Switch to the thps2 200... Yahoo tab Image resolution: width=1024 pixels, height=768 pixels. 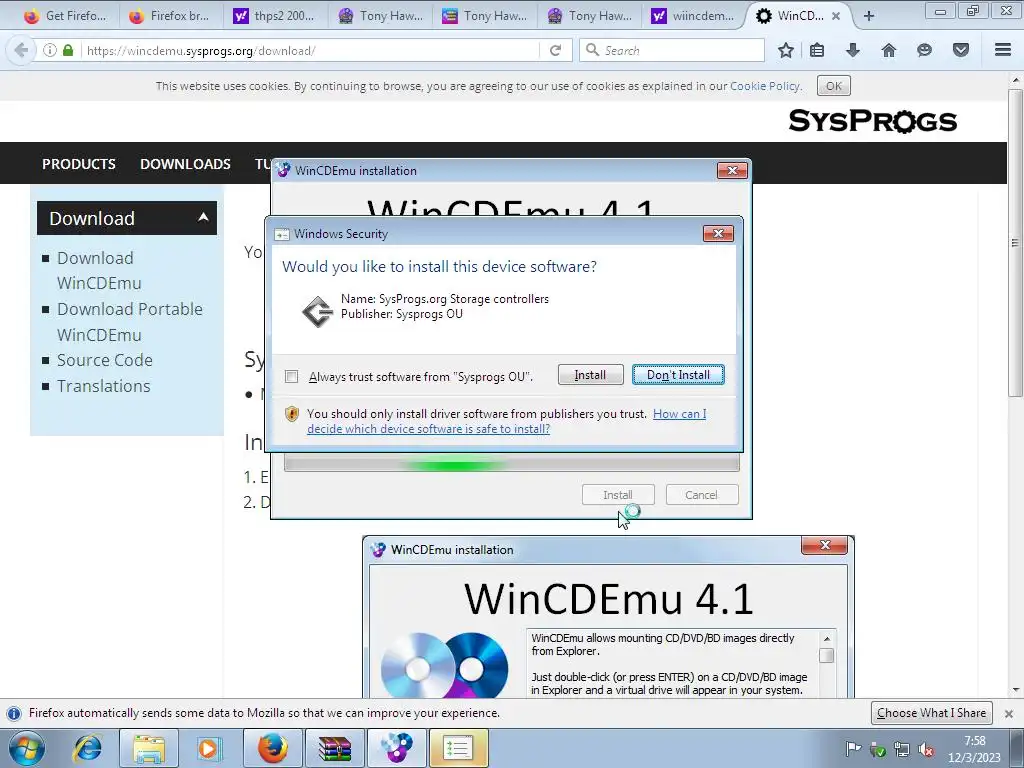click(x=276, y=16)
